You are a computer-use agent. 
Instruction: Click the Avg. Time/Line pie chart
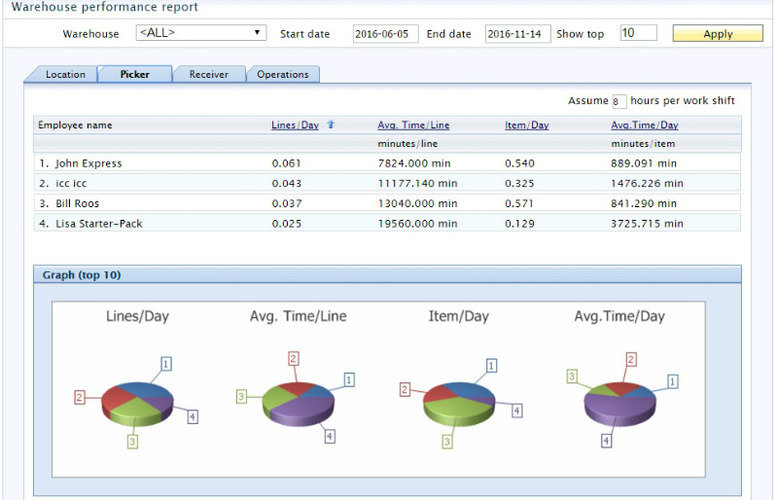[x=298, y=404]
